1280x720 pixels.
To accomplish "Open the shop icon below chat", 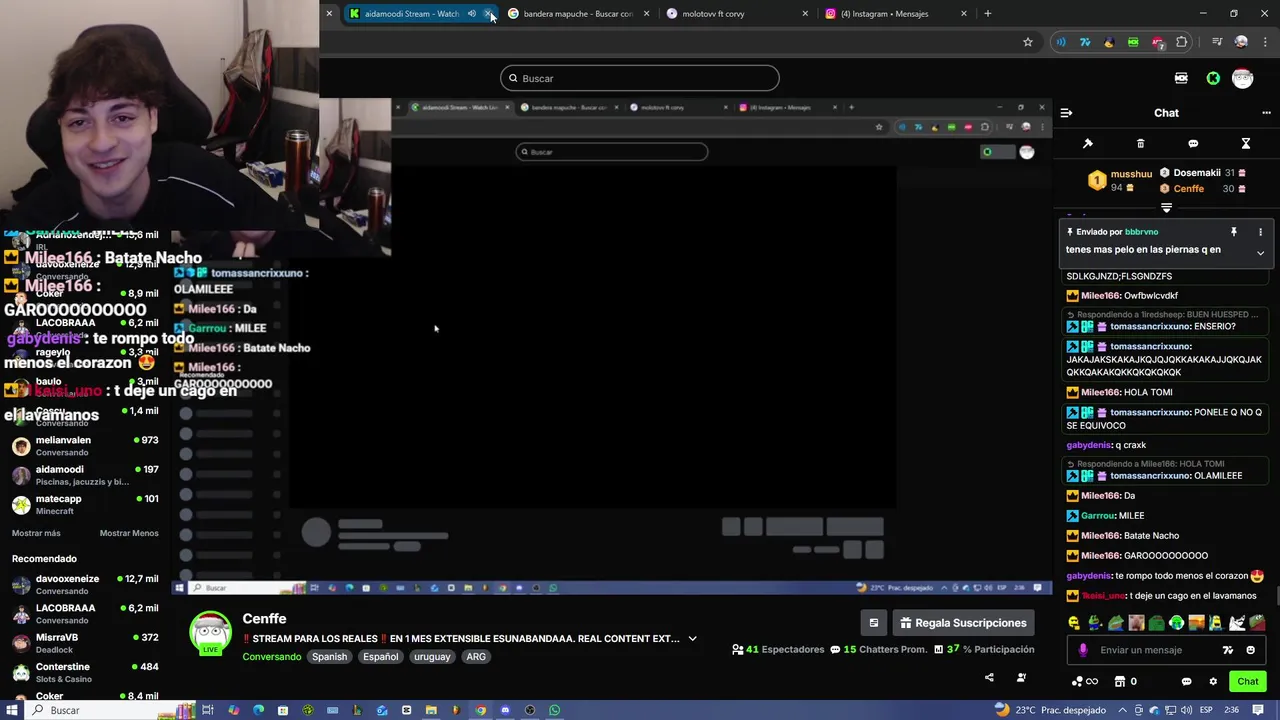I will click(x=1120, y=682).
